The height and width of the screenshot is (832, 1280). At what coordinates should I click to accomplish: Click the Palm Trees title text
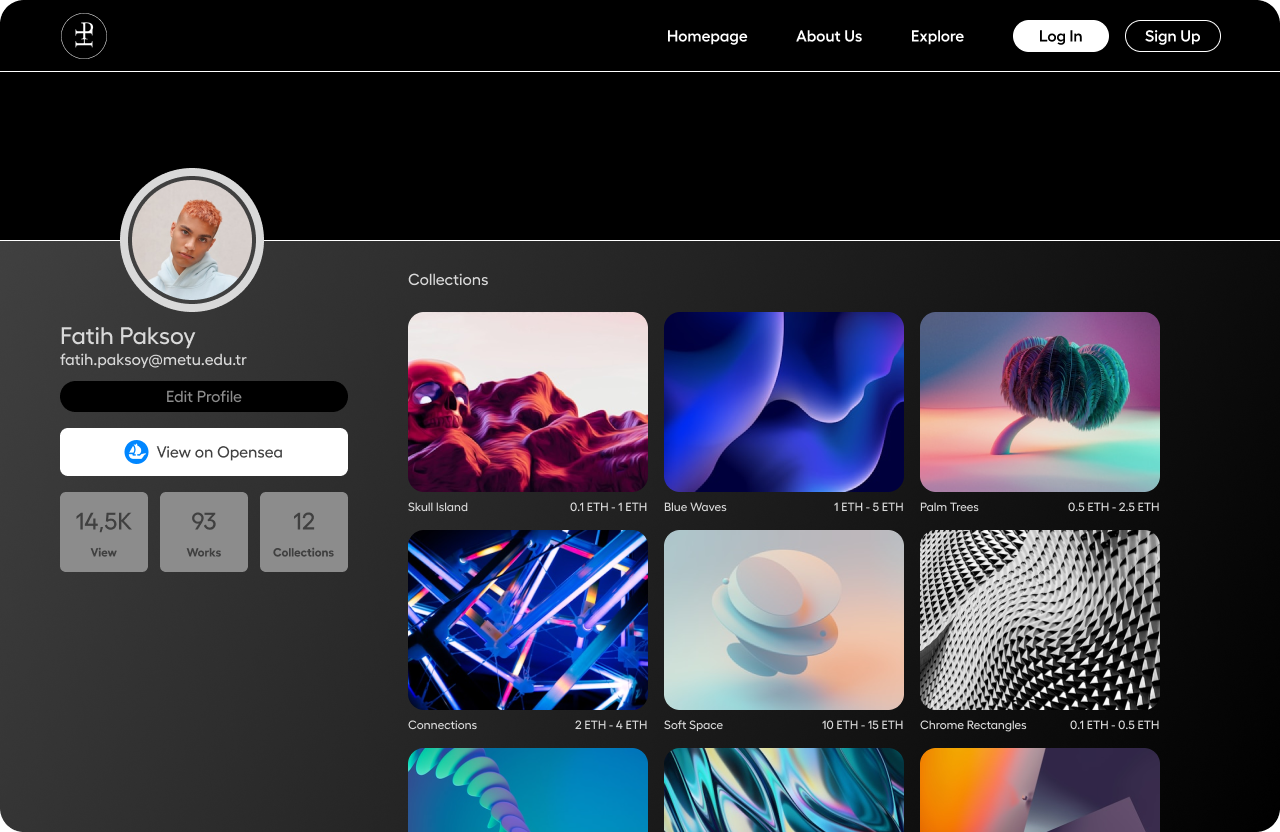tap(949, 507)
